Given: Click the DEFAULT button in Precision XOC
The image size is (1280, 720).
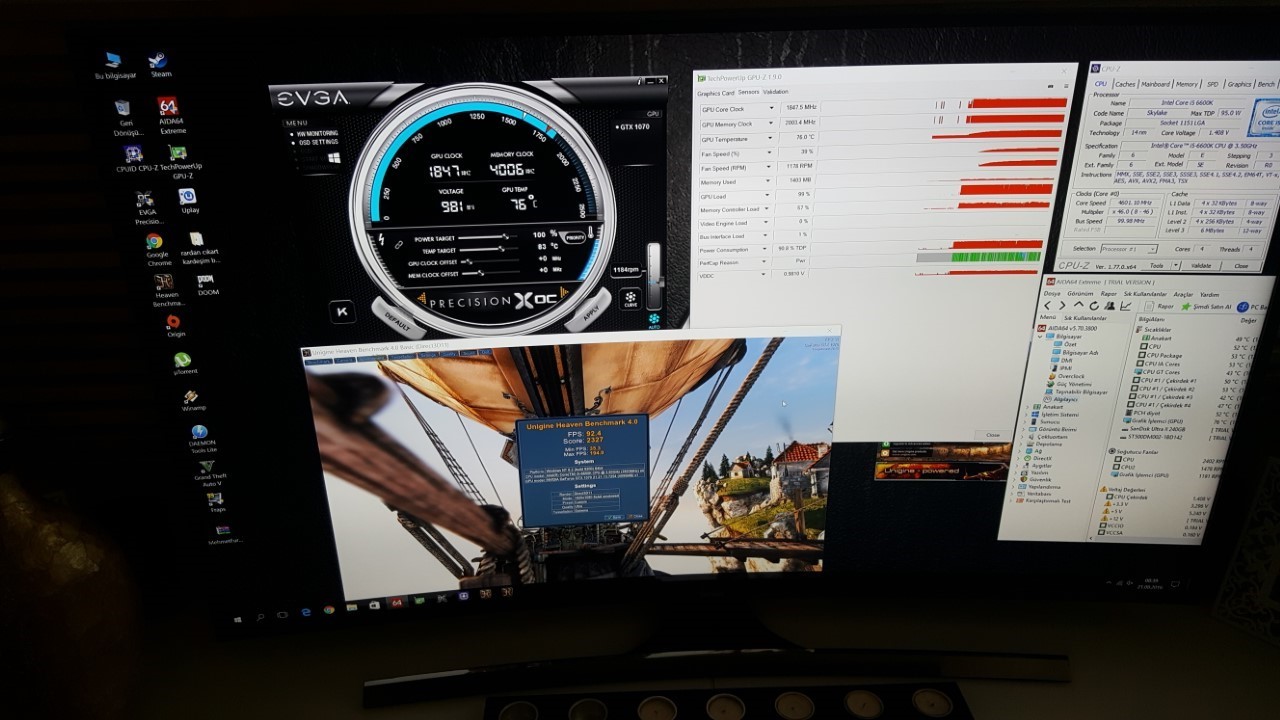Looking at the screenshot, I should pos(397,319).
